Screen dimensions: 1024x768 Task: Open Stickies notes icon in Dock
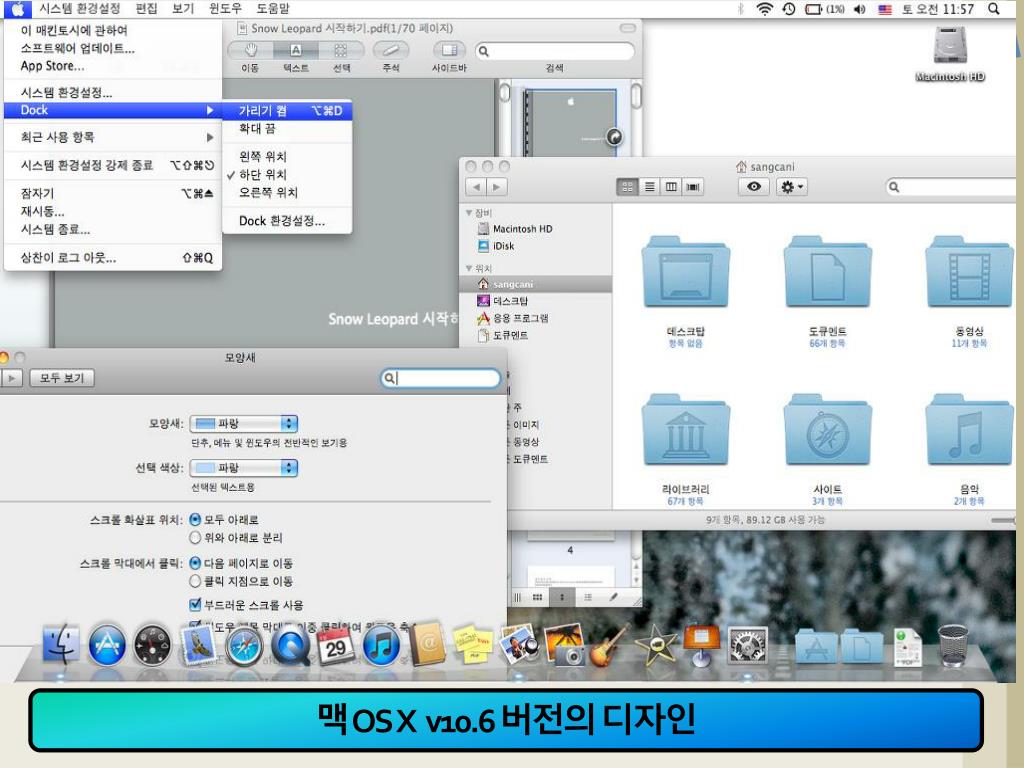pos(473,645)
